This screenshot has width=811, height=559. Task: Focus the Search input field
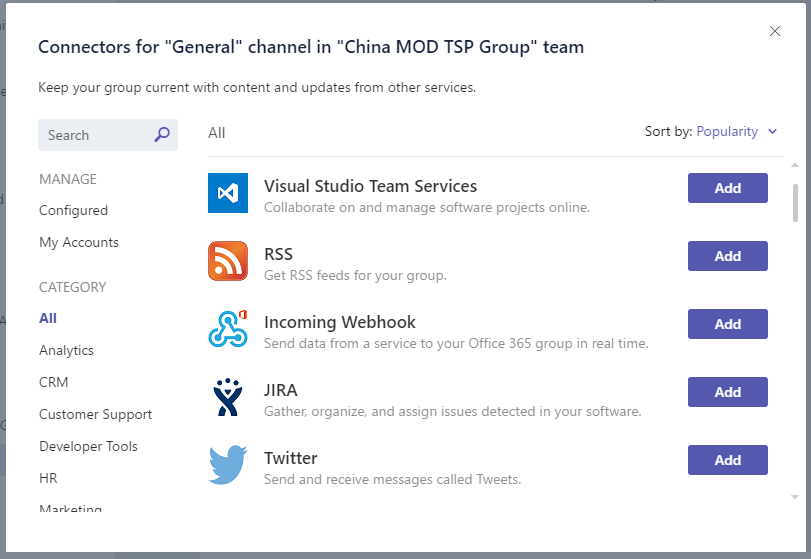(95, 135)
